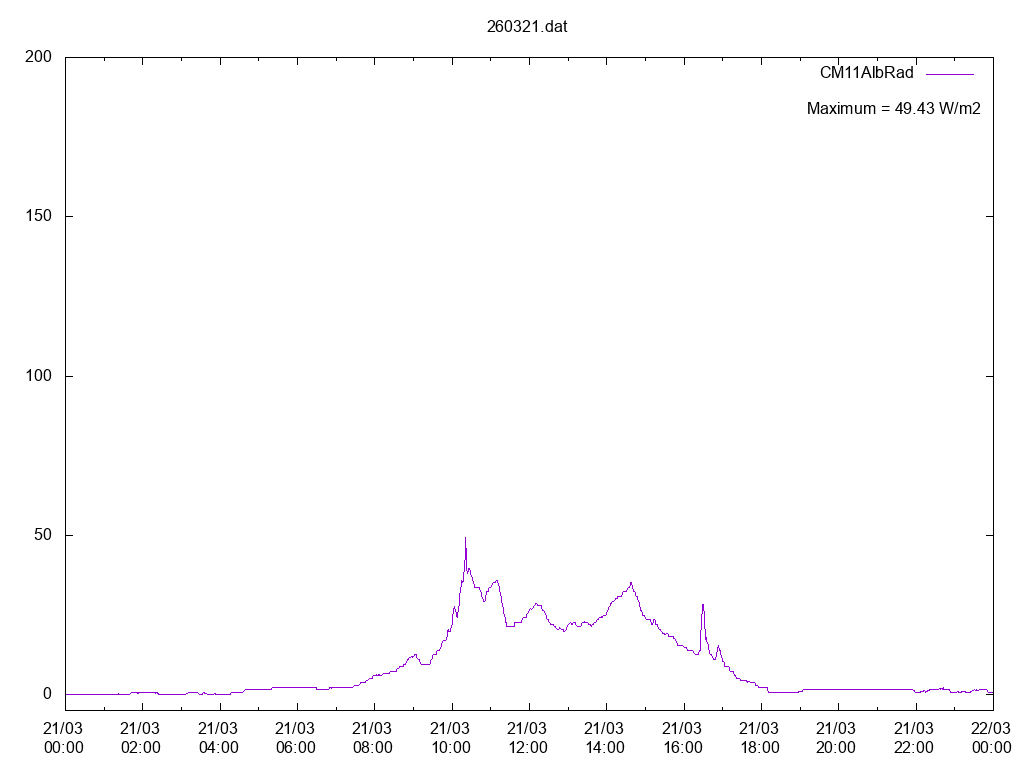Viewport: 1024px width, 768px height.
Task: Click the 100 y-axis tick label
Action: (x=38, y=376)
